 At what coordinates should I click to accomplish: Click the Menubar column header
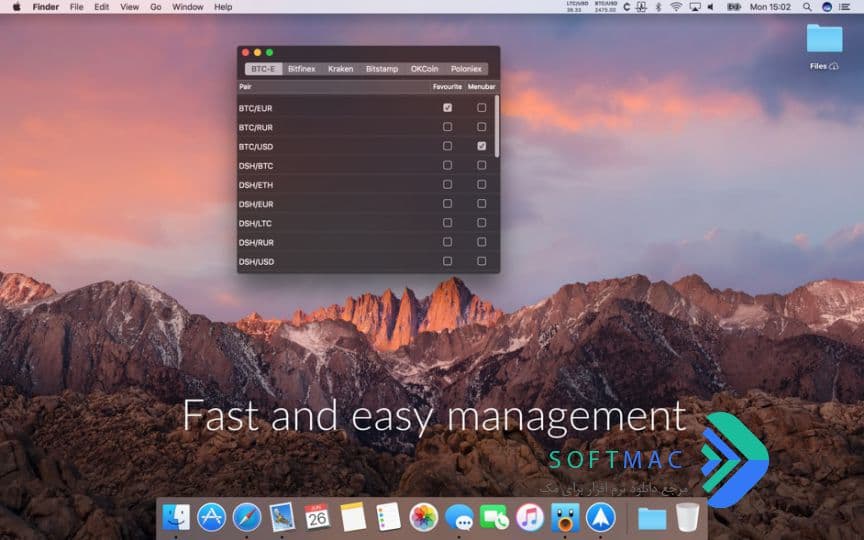pos(482,87)
